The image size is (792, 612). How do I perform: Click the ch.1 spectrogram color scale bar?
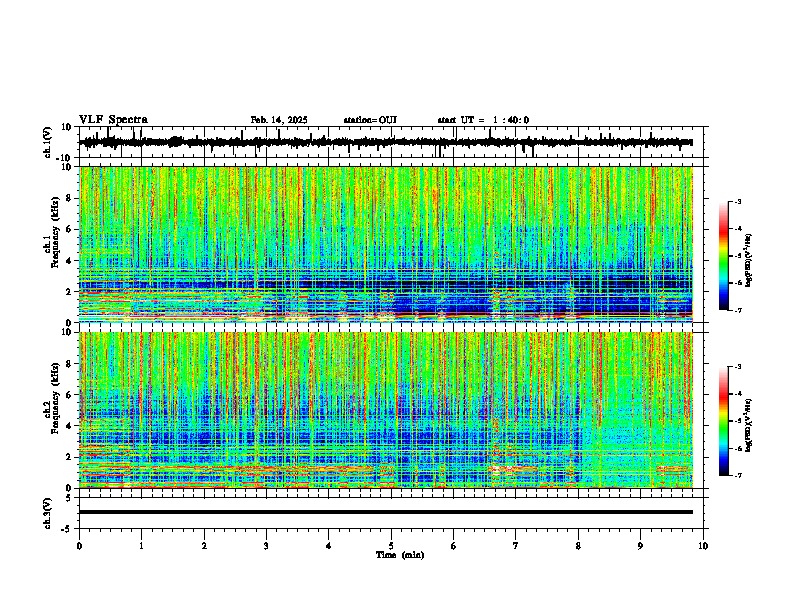click(723, 256)
